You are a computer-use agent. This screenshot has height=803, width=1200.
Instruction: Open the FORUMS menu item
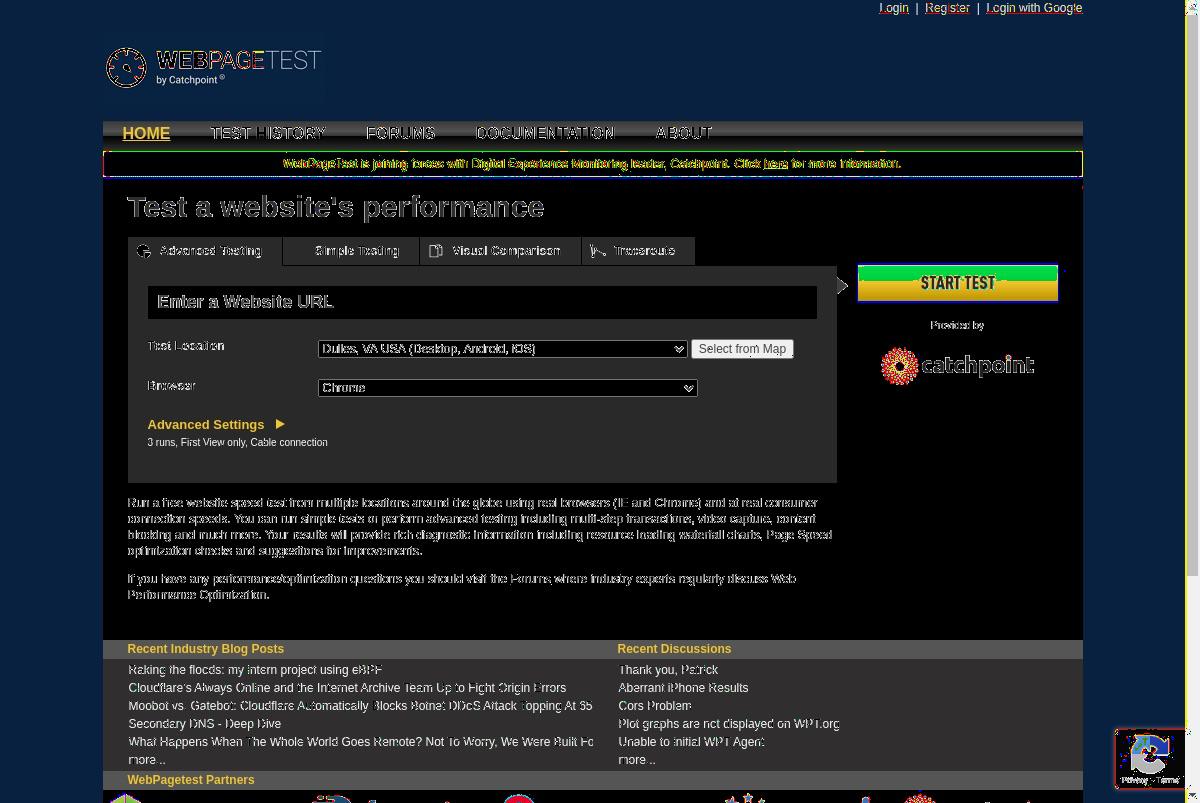point(400,133)
